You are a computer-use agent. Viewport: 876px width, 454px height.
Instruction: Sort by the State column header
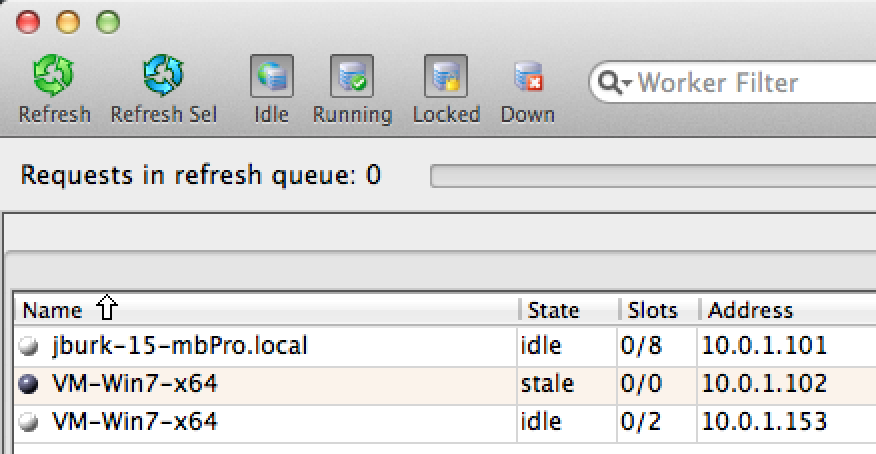(x=553, y=310)
